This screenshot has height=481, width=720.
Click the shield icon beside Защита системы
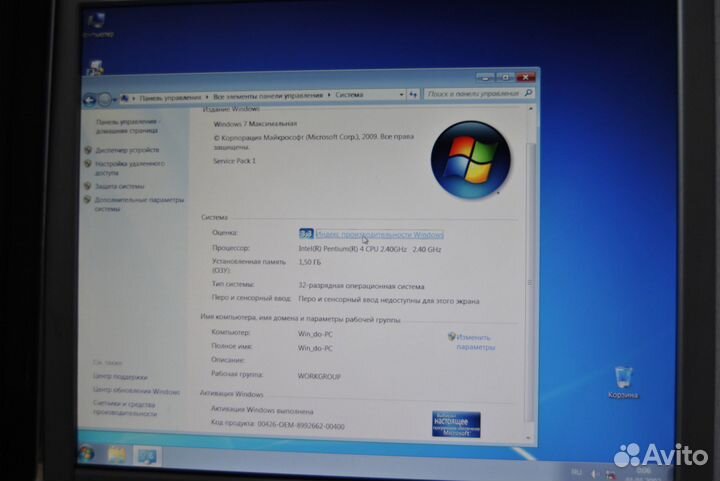coord(88,186)
